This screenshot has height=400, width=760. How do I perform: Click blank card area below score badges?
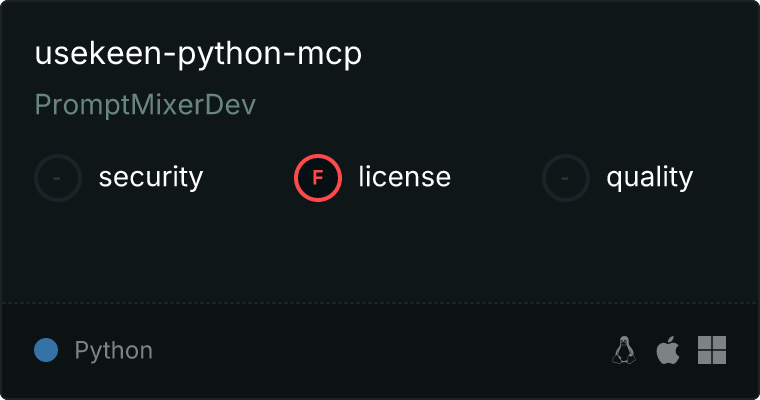pos(380,250)
